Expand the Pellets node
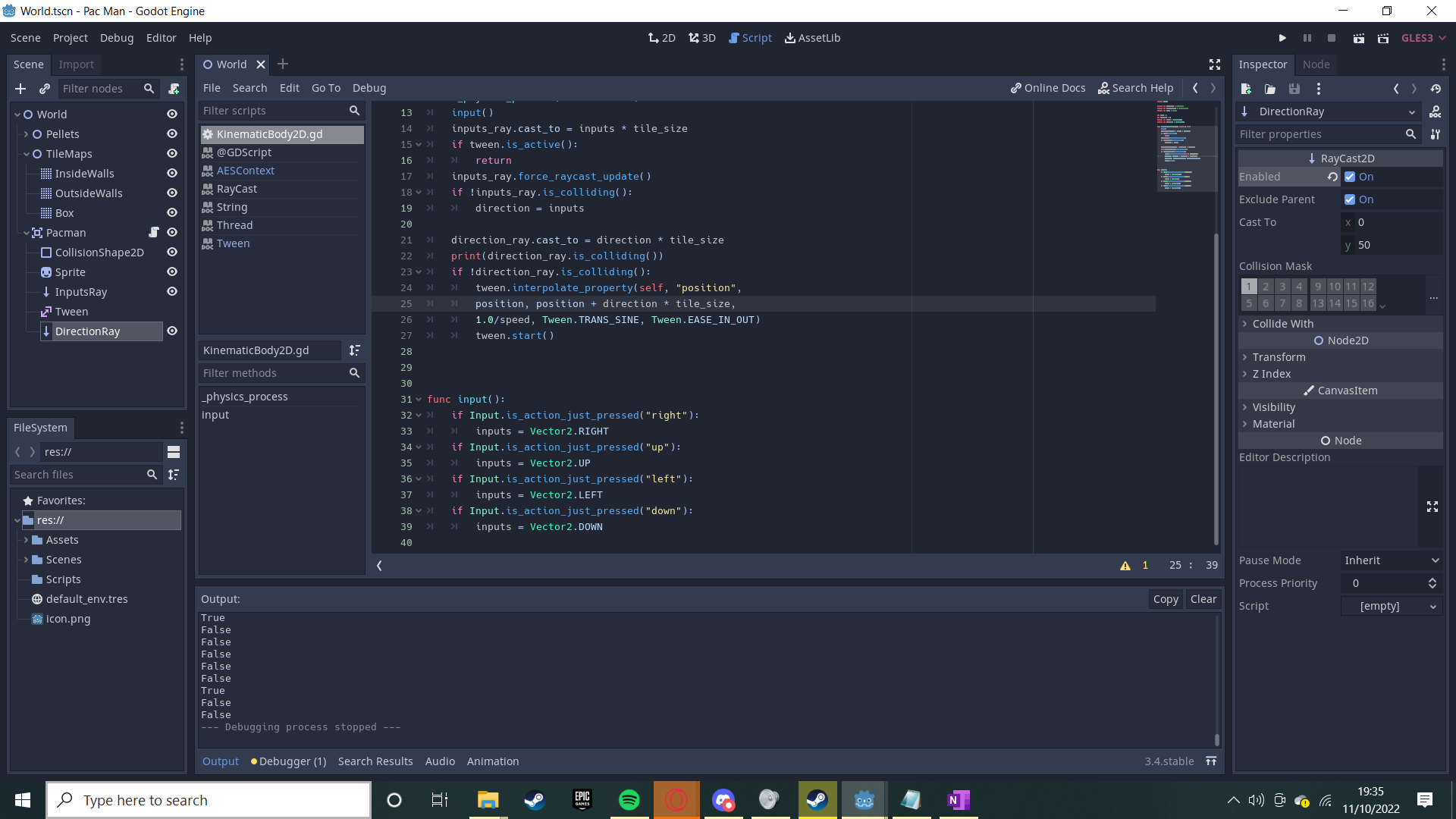The height and width of the screenshot is (819, 1456). 27,134
